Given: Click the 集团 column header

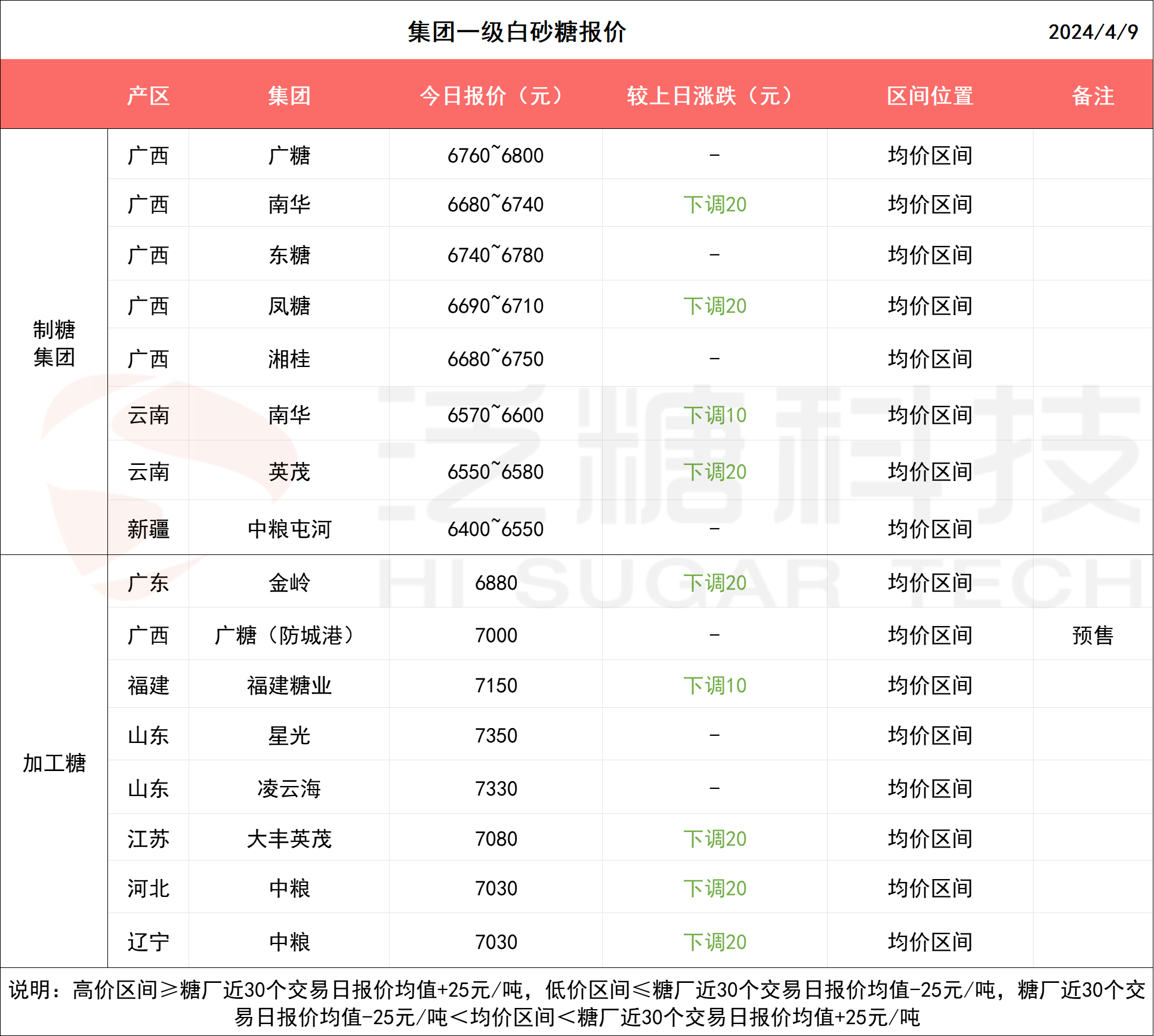Looking at the screenshot, I should point(289,95).
